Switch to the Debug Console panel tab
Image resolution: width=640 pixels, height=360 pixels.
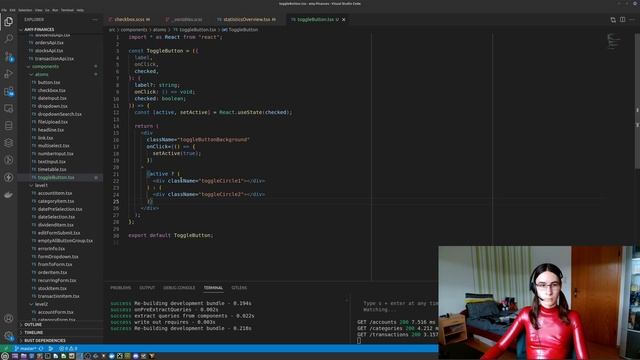179,288
